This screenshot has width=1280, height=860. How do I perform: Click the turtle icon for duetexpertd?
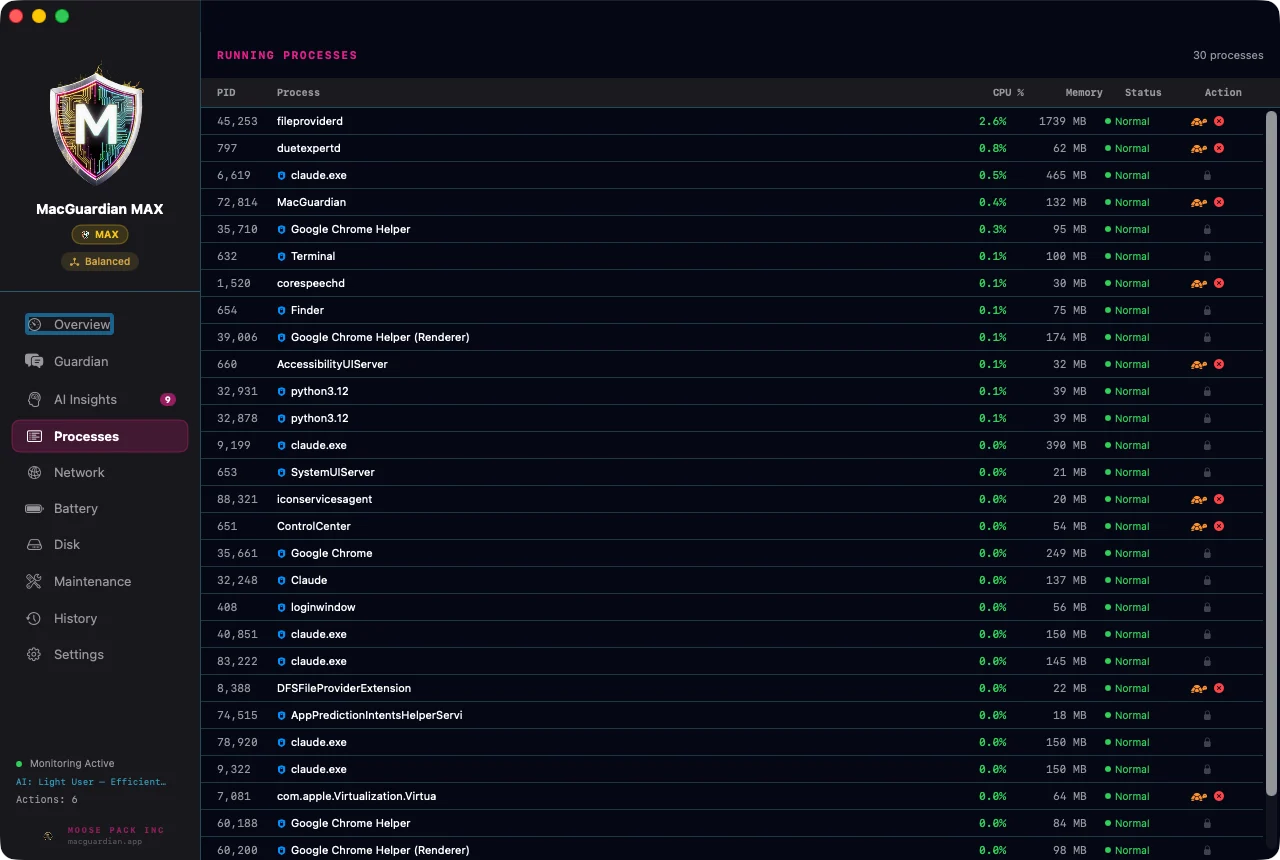pyautogui.click(x=1198, y=148)
